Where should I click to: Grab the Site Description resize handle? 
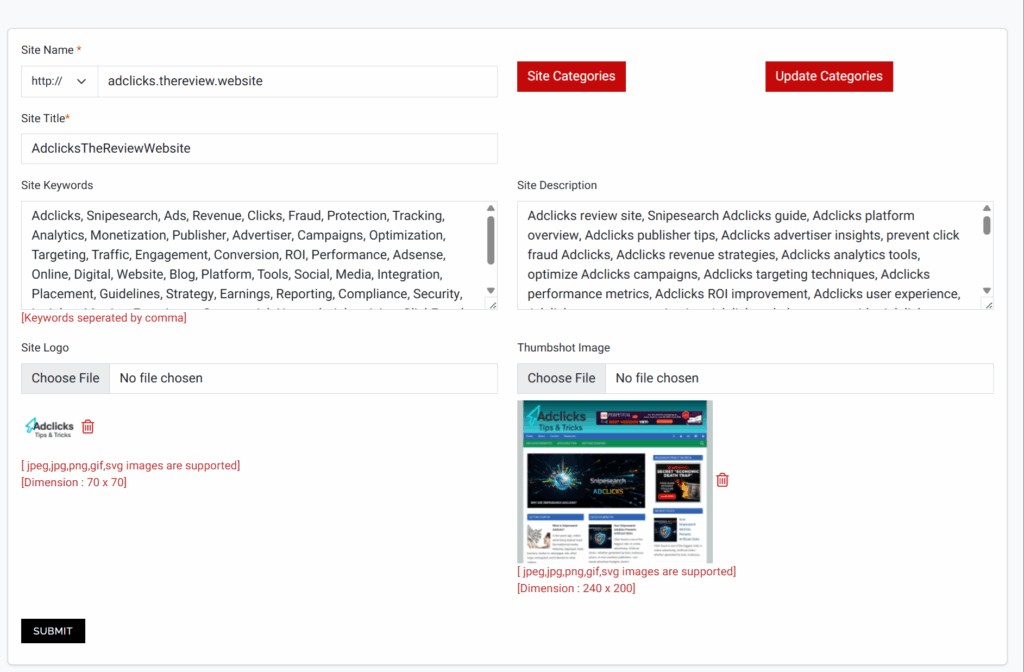[987, 304]
